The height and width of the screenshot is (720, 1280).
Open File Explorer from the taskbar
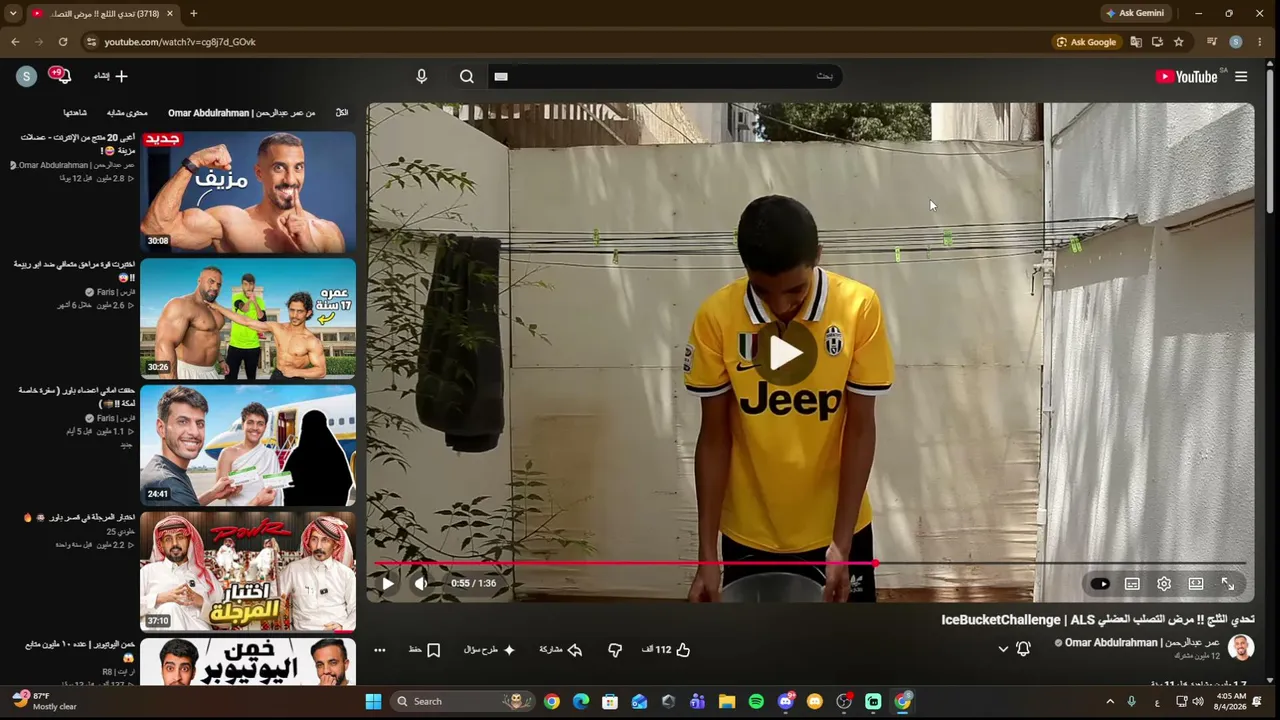[727, 701]
